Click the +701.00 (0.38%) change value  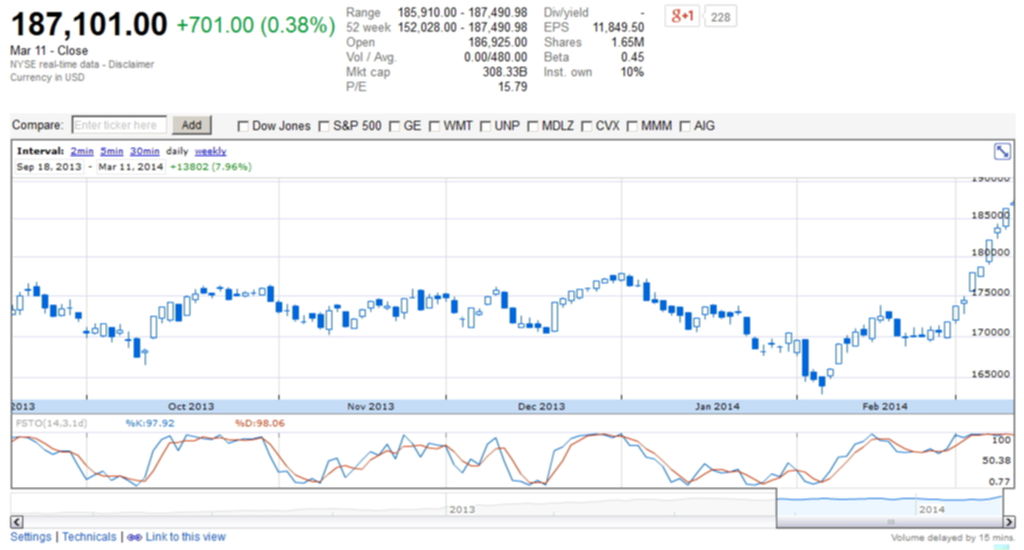256,25
